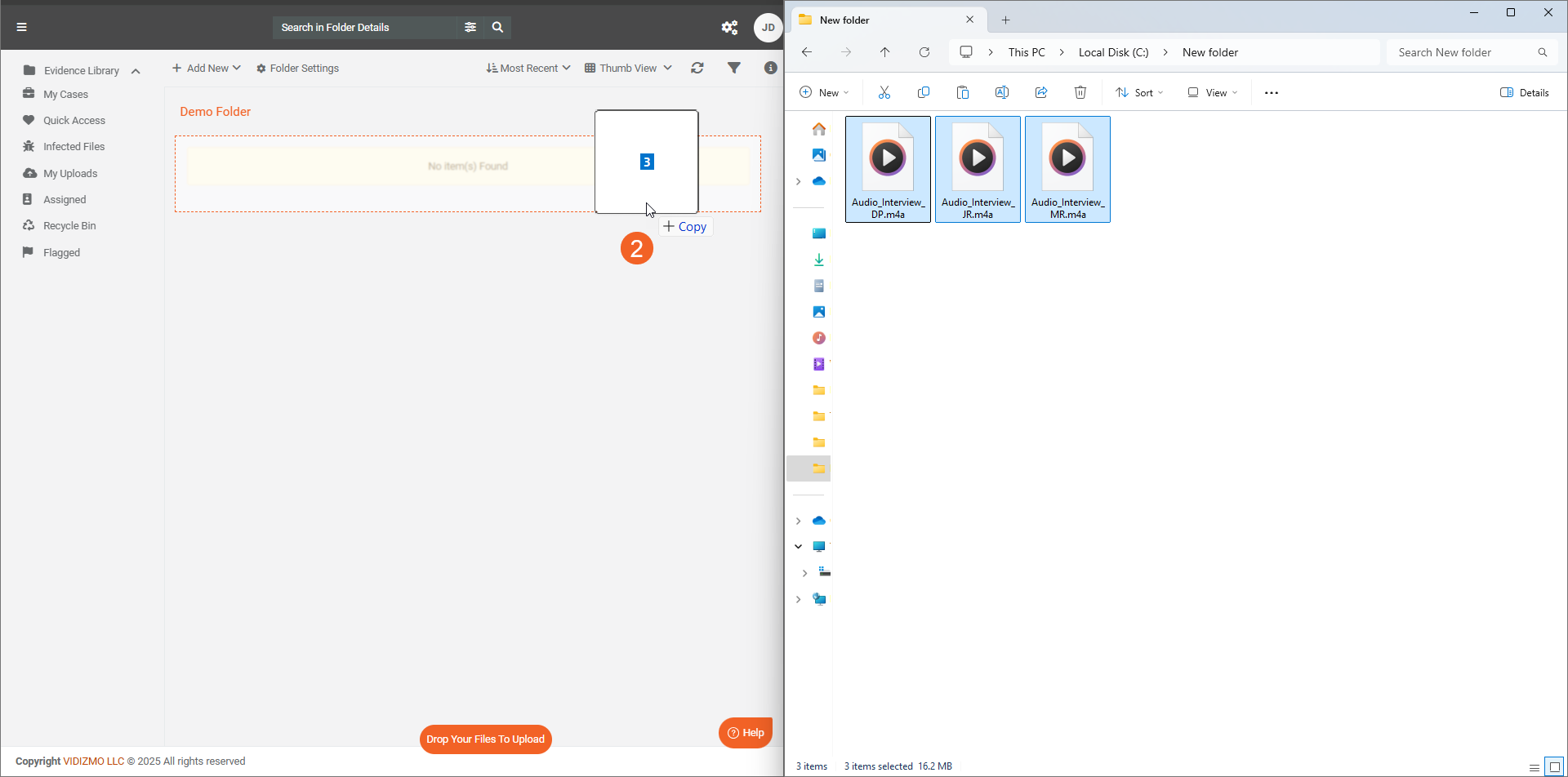Viewport: 1568px width, 777px height.
Task: Click the search magnifier button
Action: click(497, 27)
